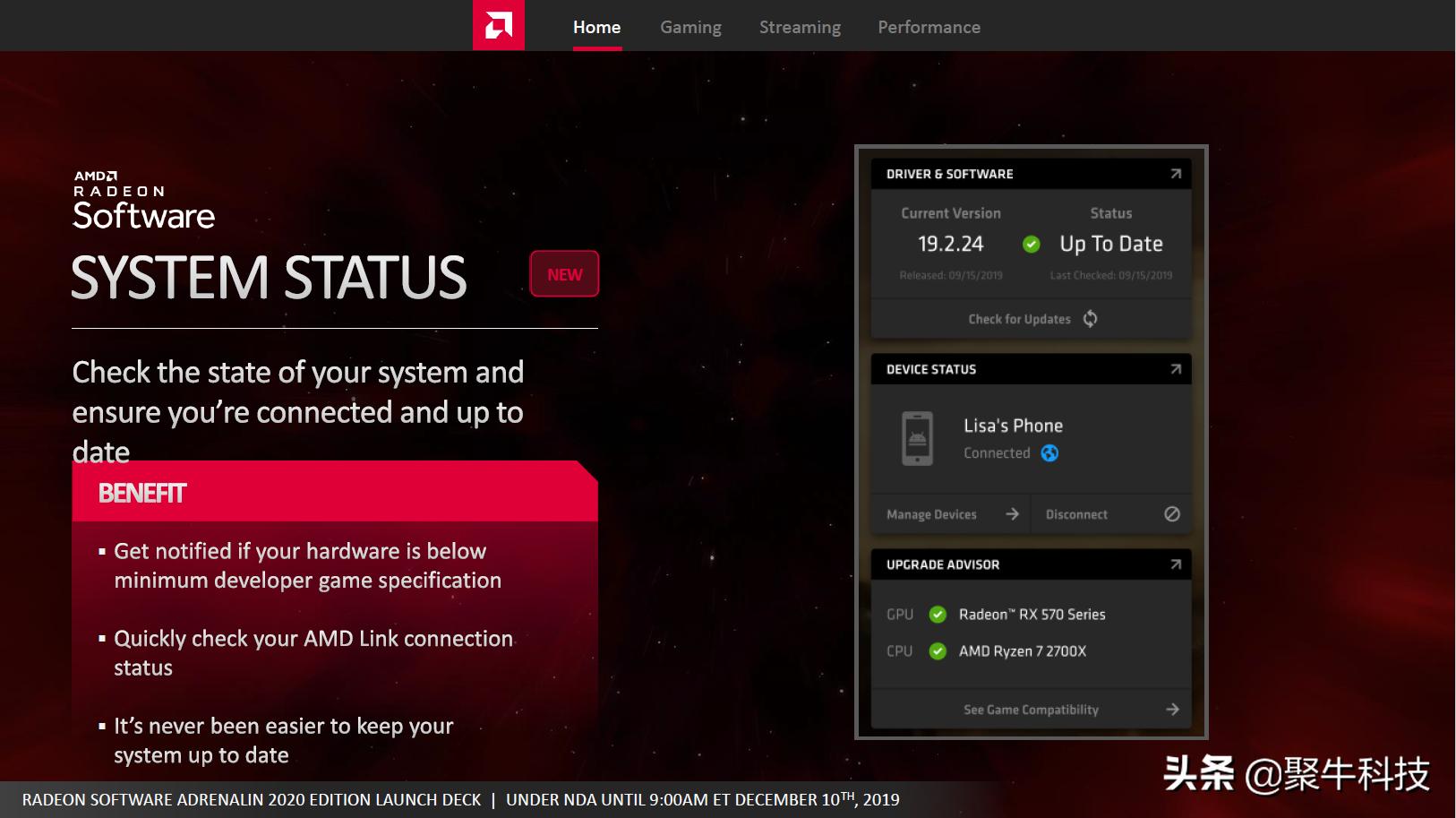Switch to the Gaming tab

(x=690, y=27)
